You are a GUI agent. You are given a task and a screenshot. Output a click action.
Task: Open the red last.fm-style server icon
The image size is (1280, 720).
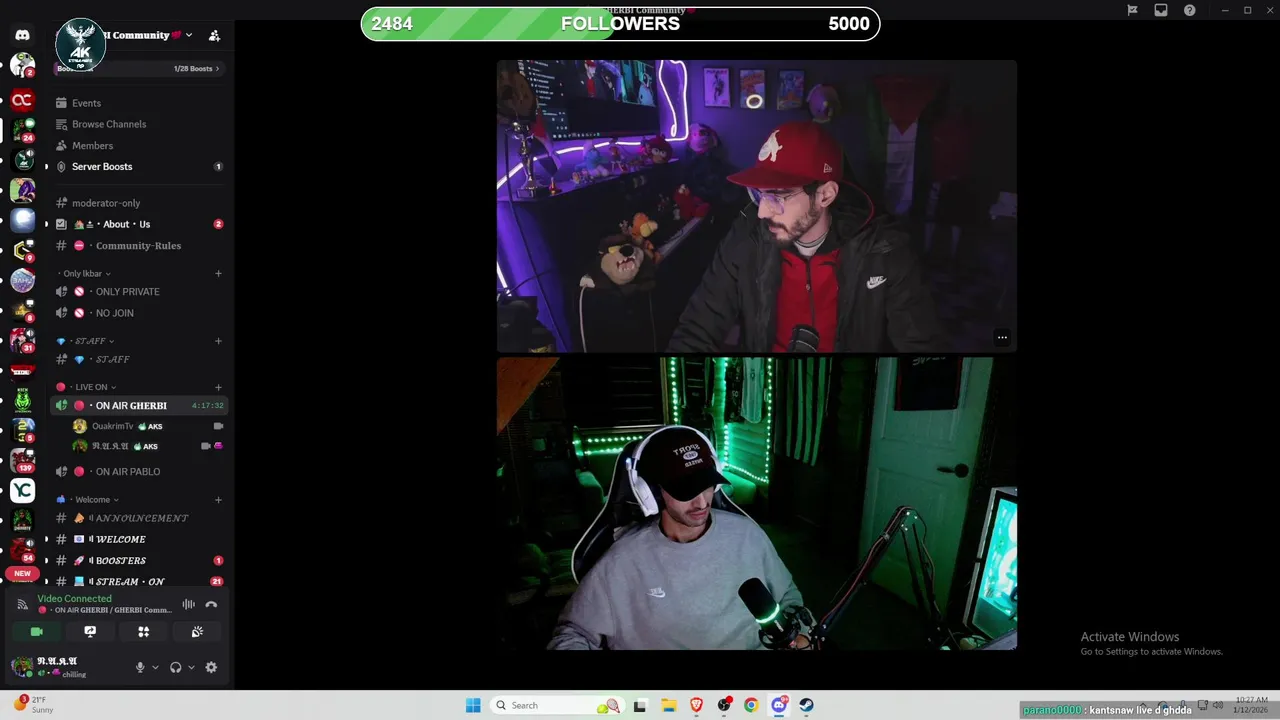(x=22, y=100)
